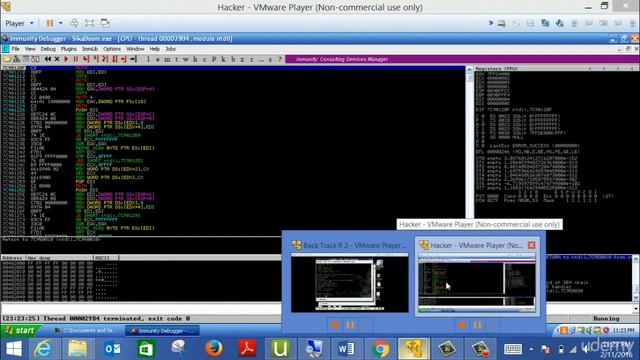Pause execution with the red pause icon

76,59
